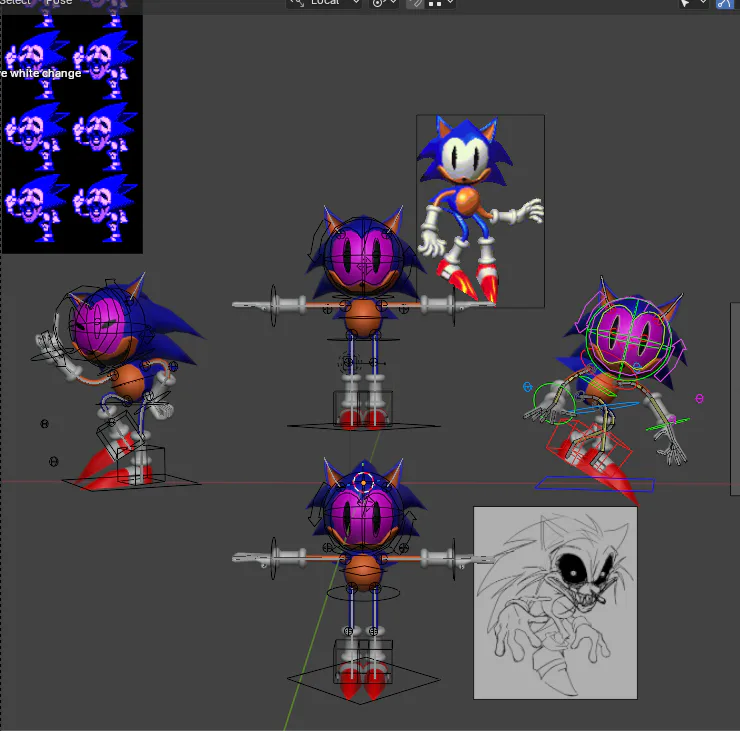The height and width of the screenshot is (731, 740).
Task: Select the grey pencil sketch reference image
Action: pos(555,603)
